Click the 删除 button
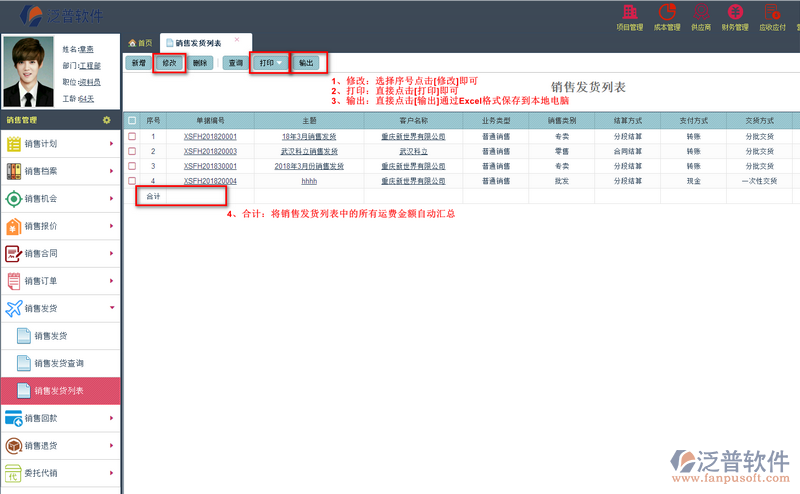The width and height of the screenshot is (800, 494). (200, 63)
